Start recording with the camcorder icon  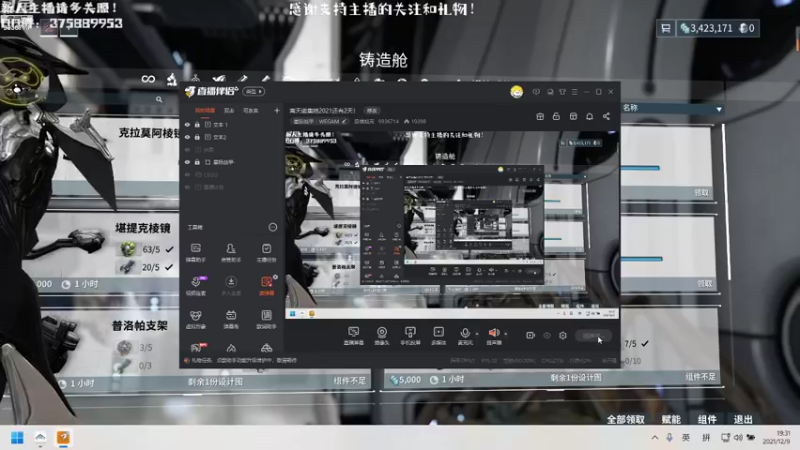click(530, 335)
